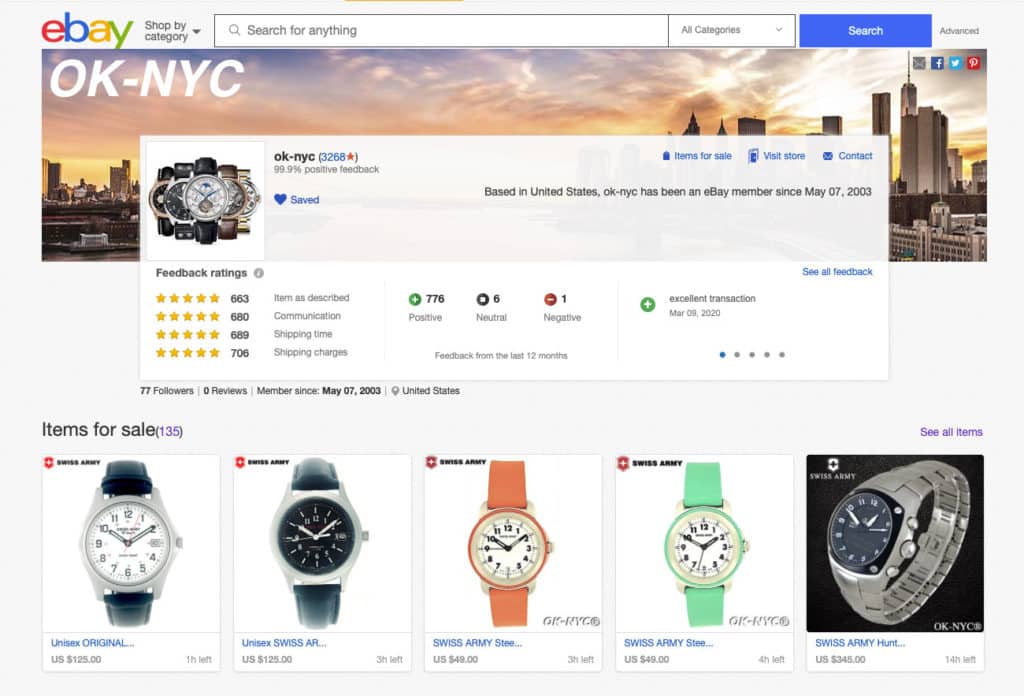Open black-dial Swiss Army watch thumbnail
The image size is (1024, 696).
pos(323,543)
